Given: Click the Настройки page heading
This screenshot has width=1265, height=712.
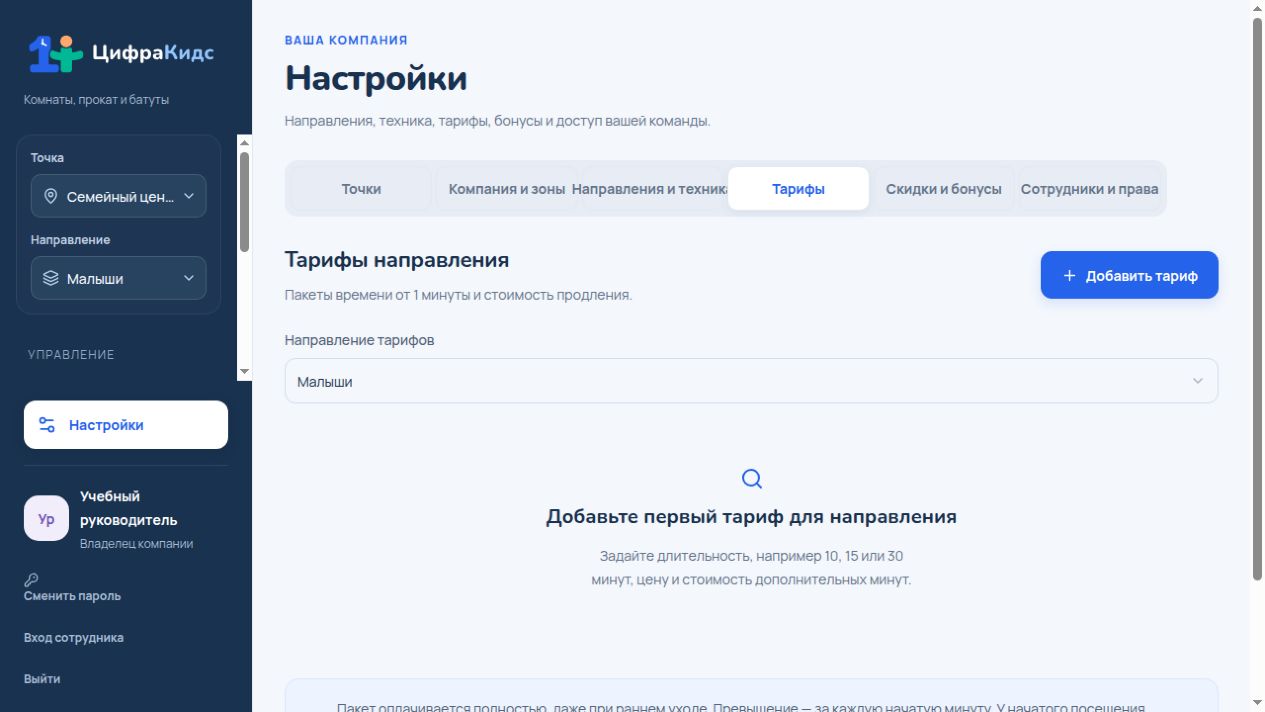Looking at the screenshot, I should point(376,78).
